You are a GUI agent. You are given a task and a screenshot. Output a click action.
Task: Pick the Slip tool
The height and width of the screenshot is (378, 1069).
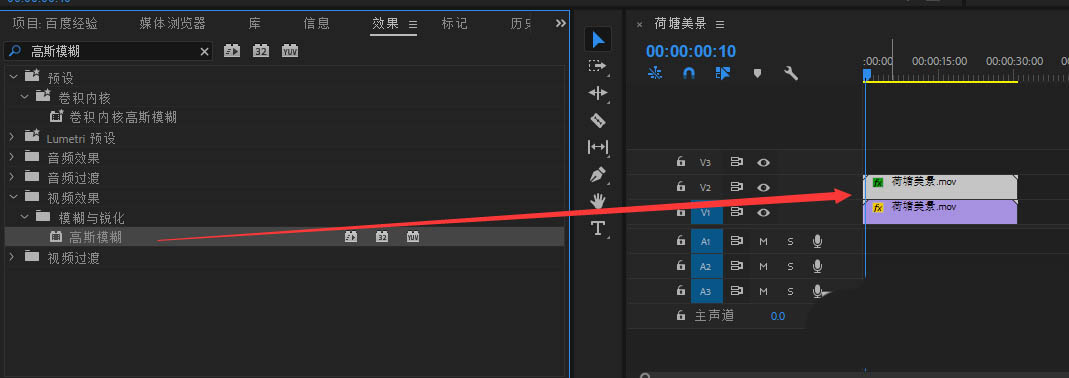597,147
